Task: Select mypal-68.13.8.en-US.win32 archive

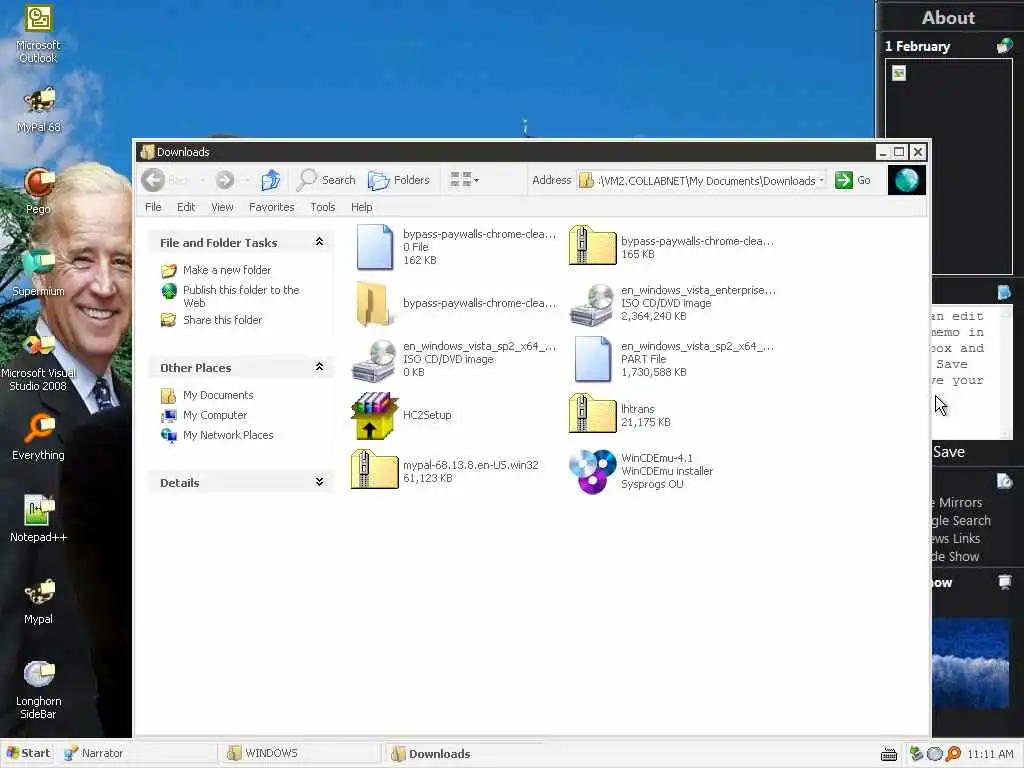Action: tap(445, 470)
